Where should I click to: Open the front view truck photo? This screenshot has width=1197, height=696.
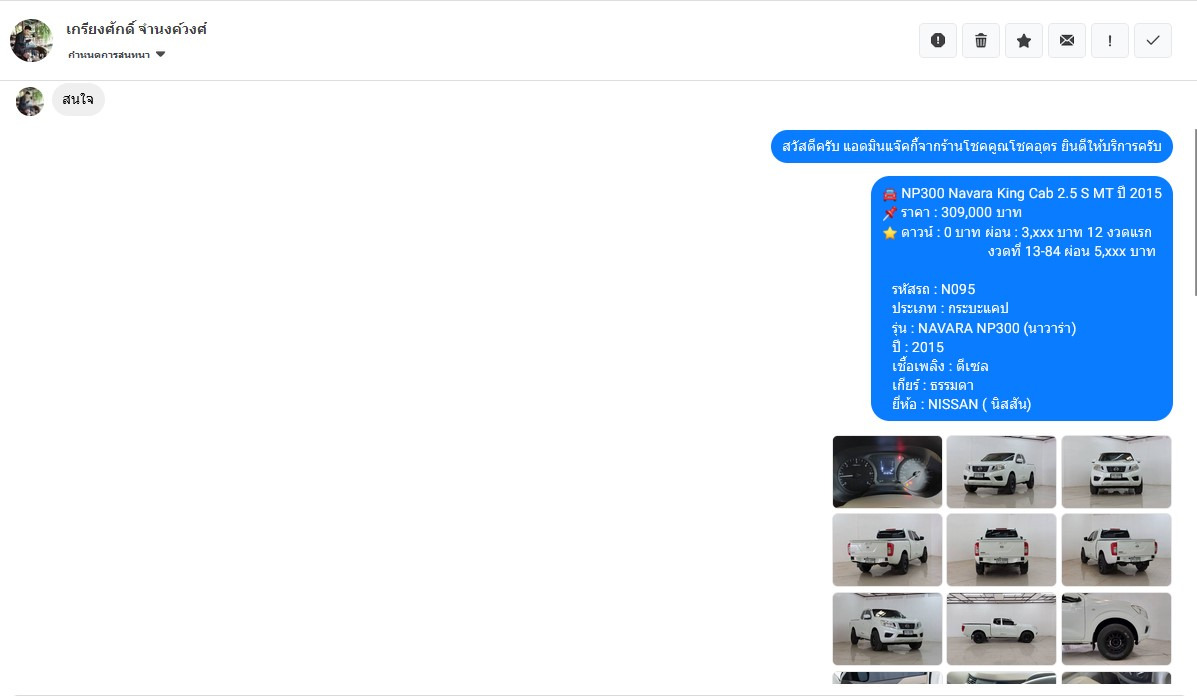(1116, 472)
